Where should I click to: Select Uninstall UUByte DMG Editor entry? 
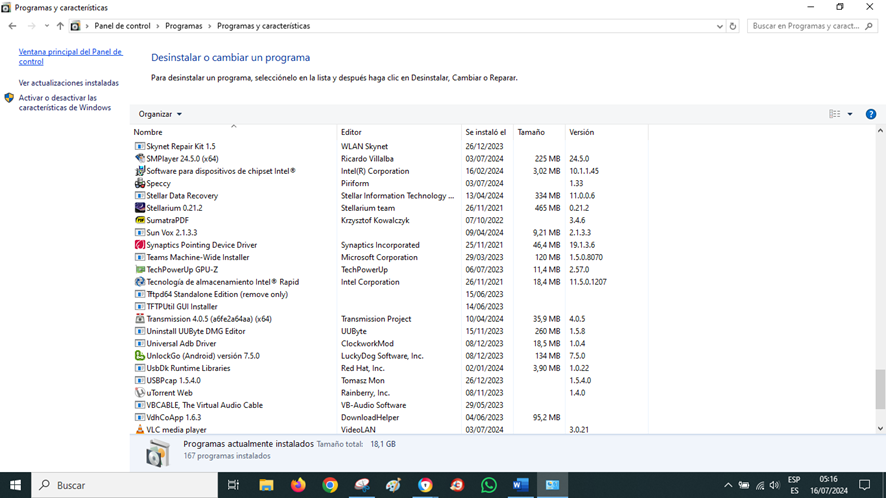click(x=390, y=331)
